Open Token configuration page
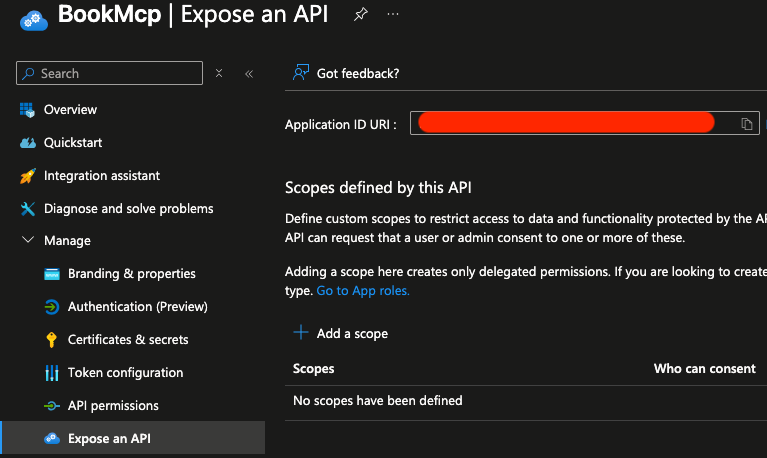767x458 pixels. pyautogui.click(x=125, y=373)
